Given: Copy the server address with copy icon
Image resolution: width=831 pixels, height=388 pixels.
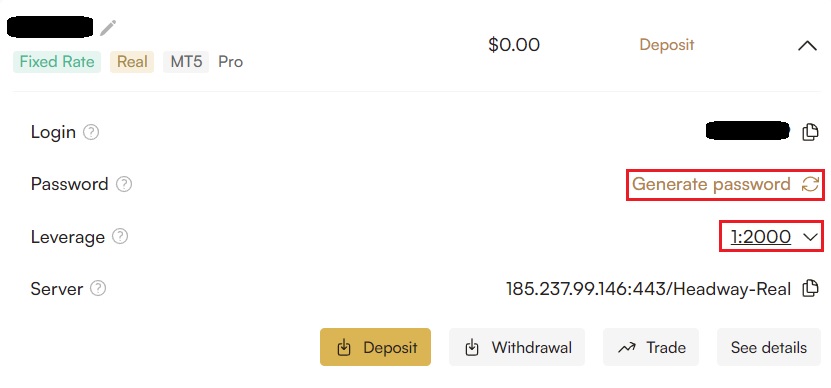Looking at the screenshot, I should click(810, 288).
